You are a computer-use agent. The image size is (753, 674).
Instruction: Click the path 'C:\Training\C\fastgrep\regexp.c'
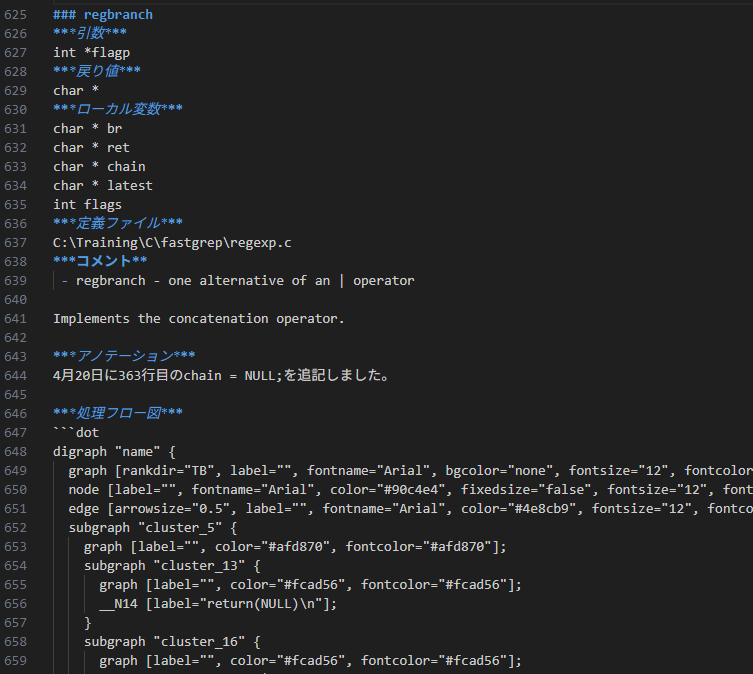point(172,243)
